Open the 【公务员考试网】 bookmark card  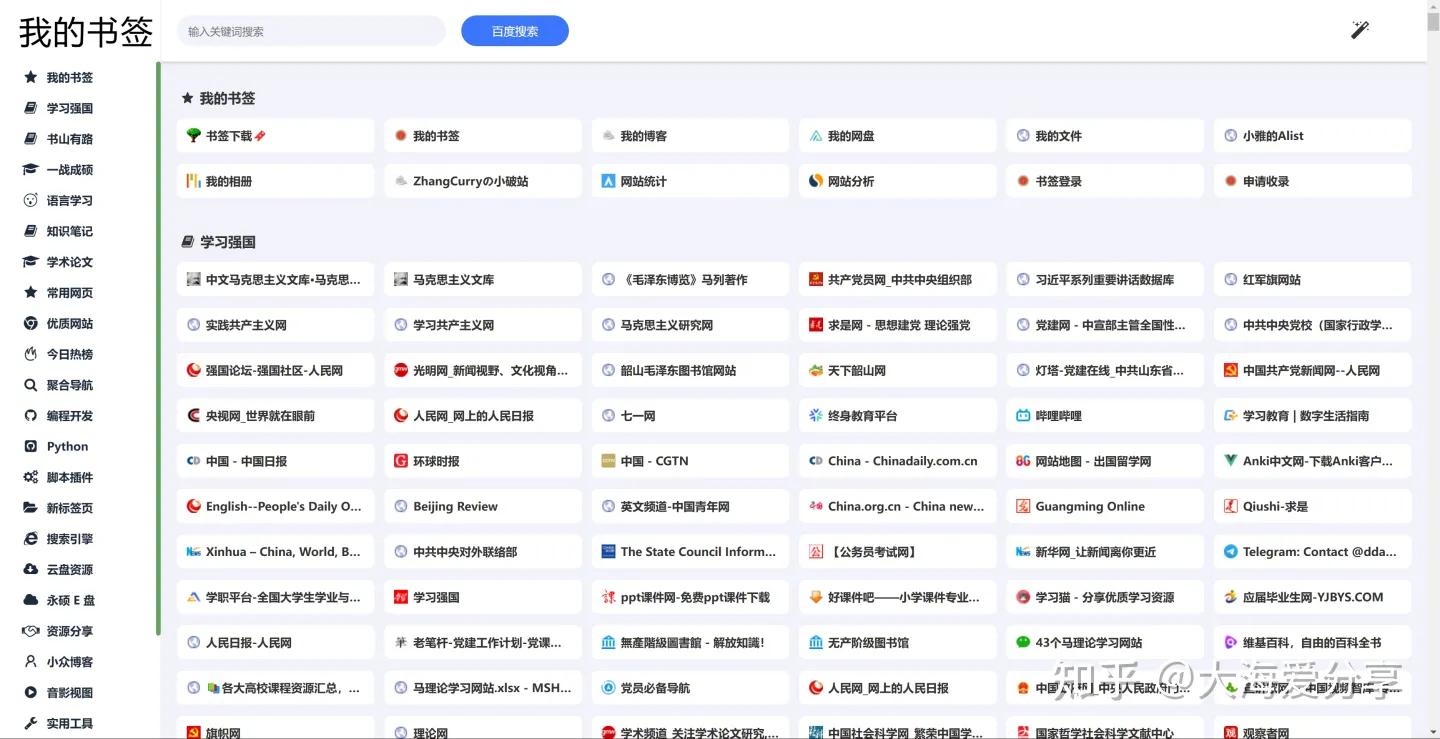click(898, 552)
